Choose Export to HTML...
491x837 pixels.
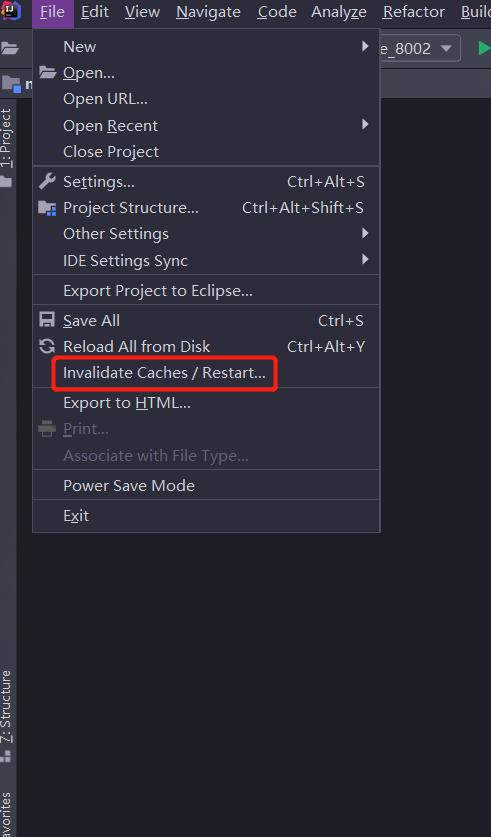point(206,403)
